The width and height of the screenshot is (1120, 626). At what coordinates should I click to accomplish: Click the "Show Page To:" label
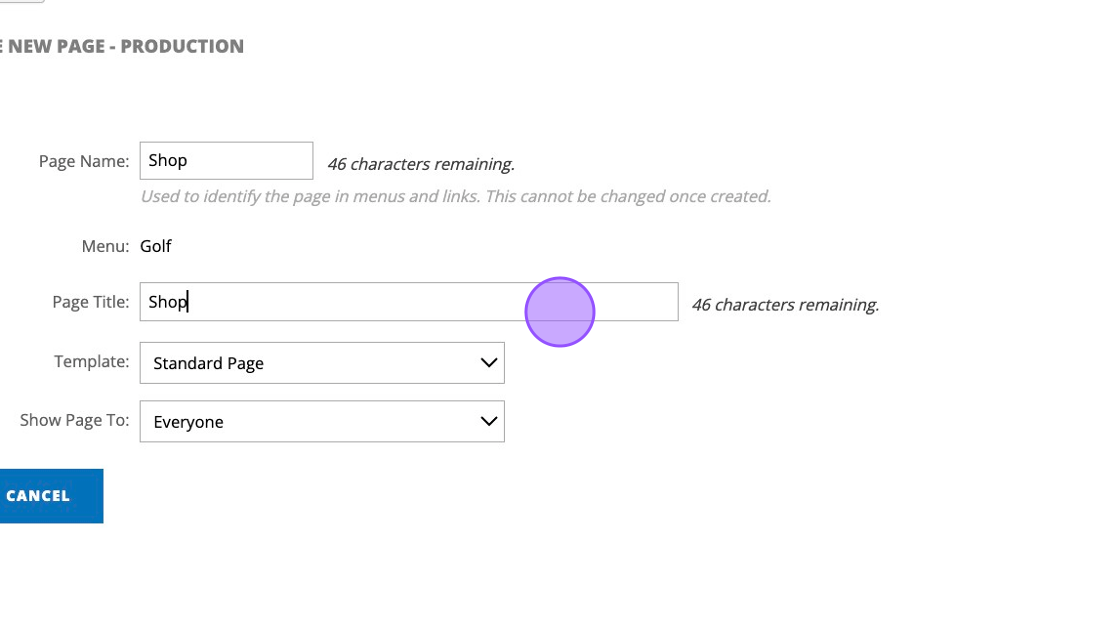(75, 421)
